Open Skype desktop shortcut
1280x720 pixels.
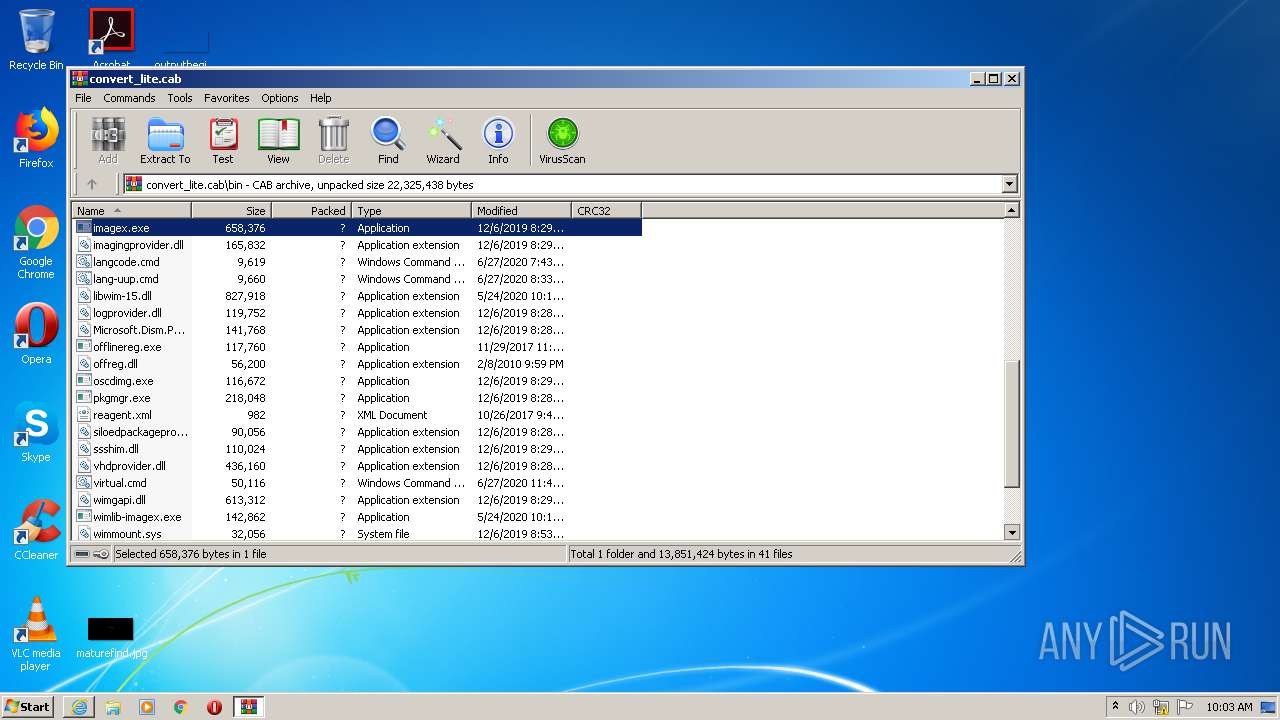click(36, 432)
